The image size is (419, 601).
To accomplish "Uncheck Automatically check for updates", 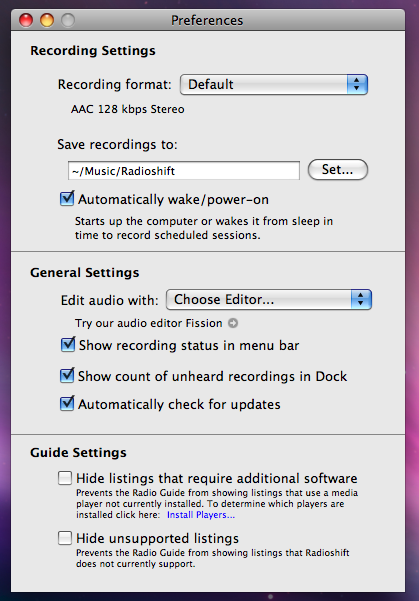I will [x=67, y=404].
